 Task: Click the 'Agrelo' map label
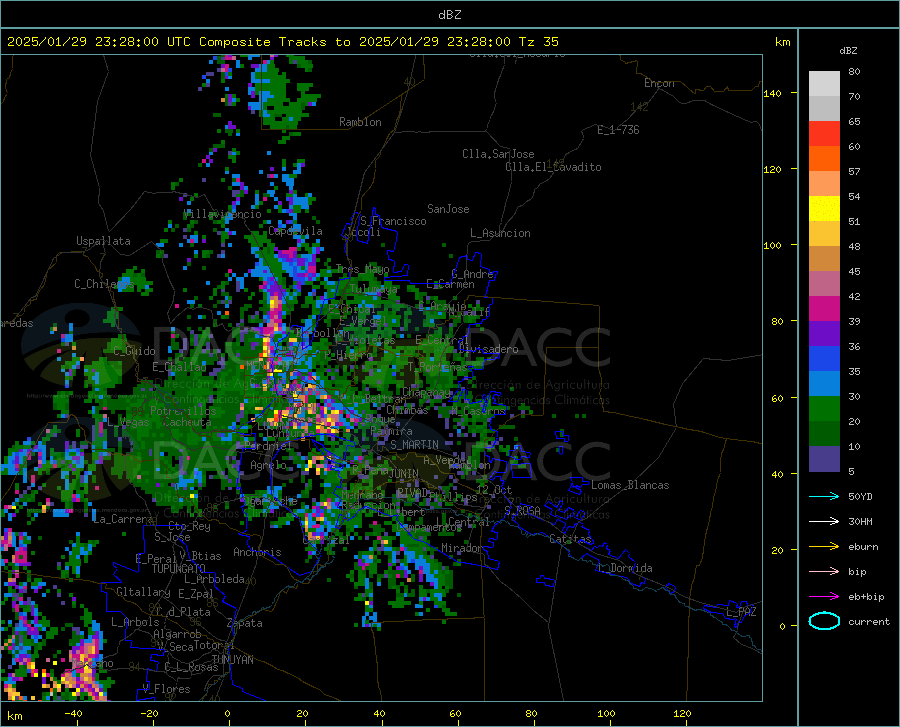268,465
